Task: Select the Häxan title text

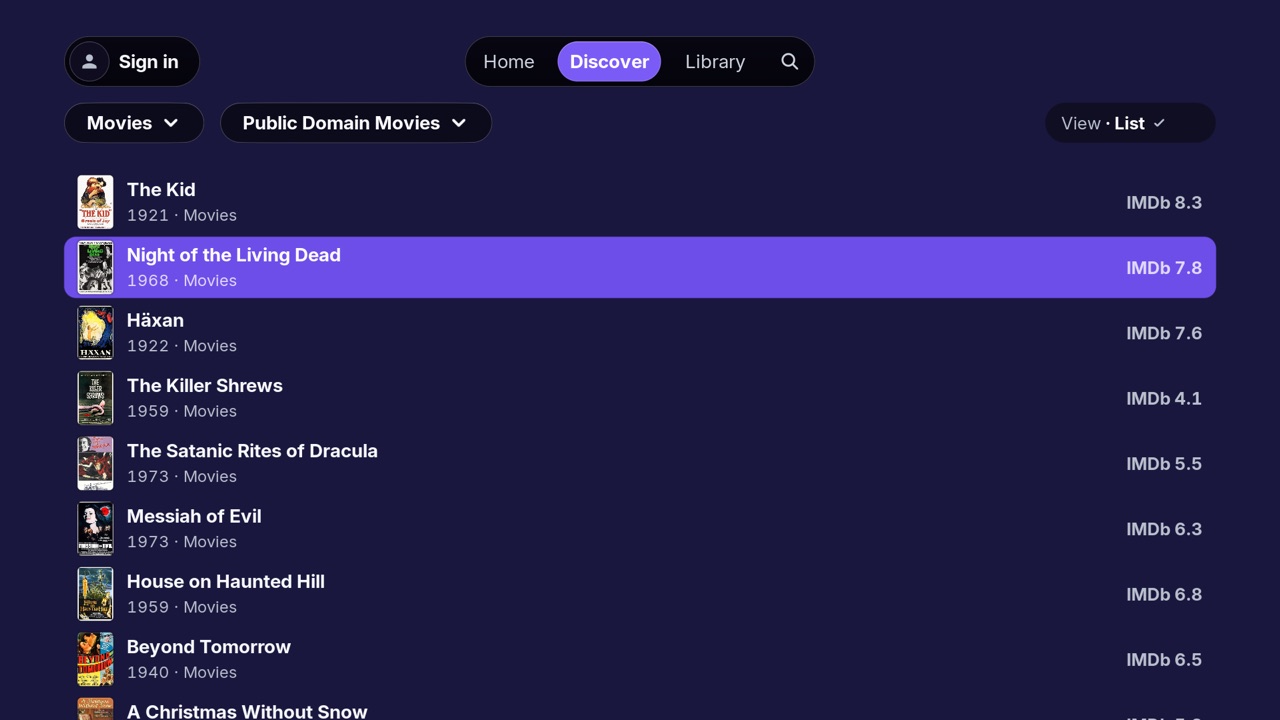Action: tap(155, 320)
